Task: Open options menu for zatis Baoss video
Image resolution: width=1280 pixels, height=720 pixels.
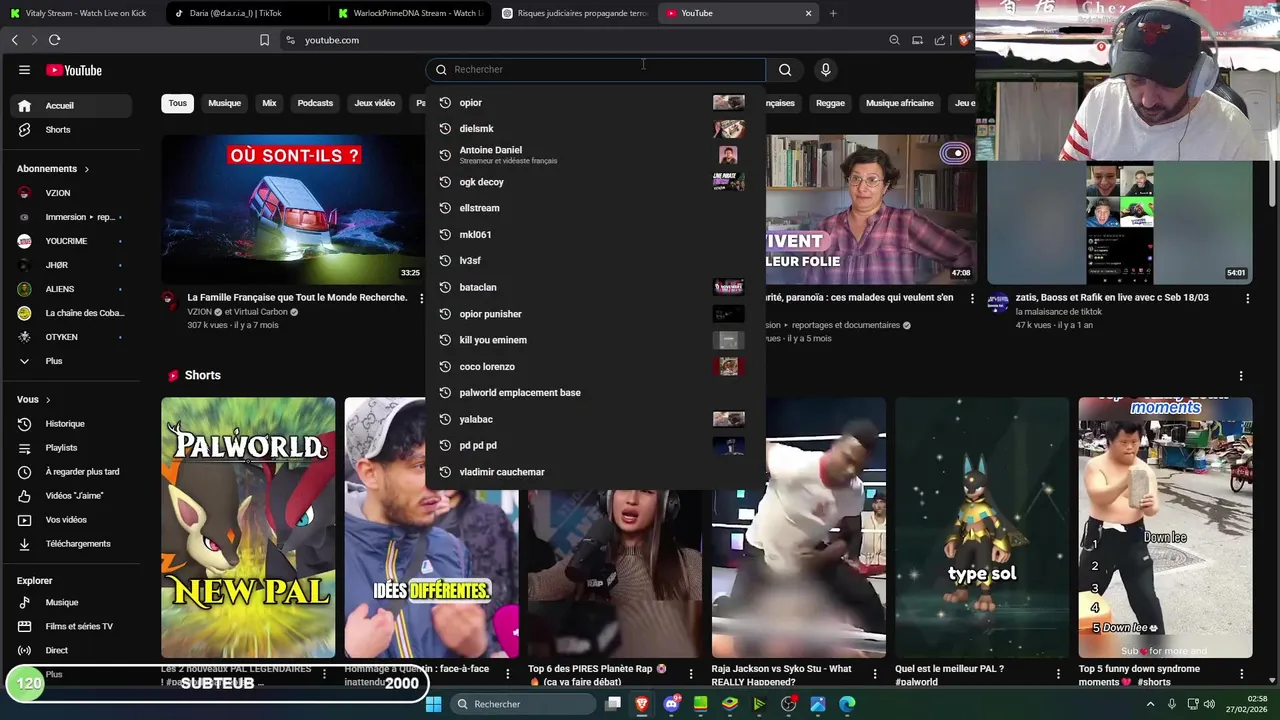Action: tap(1247, 298)
